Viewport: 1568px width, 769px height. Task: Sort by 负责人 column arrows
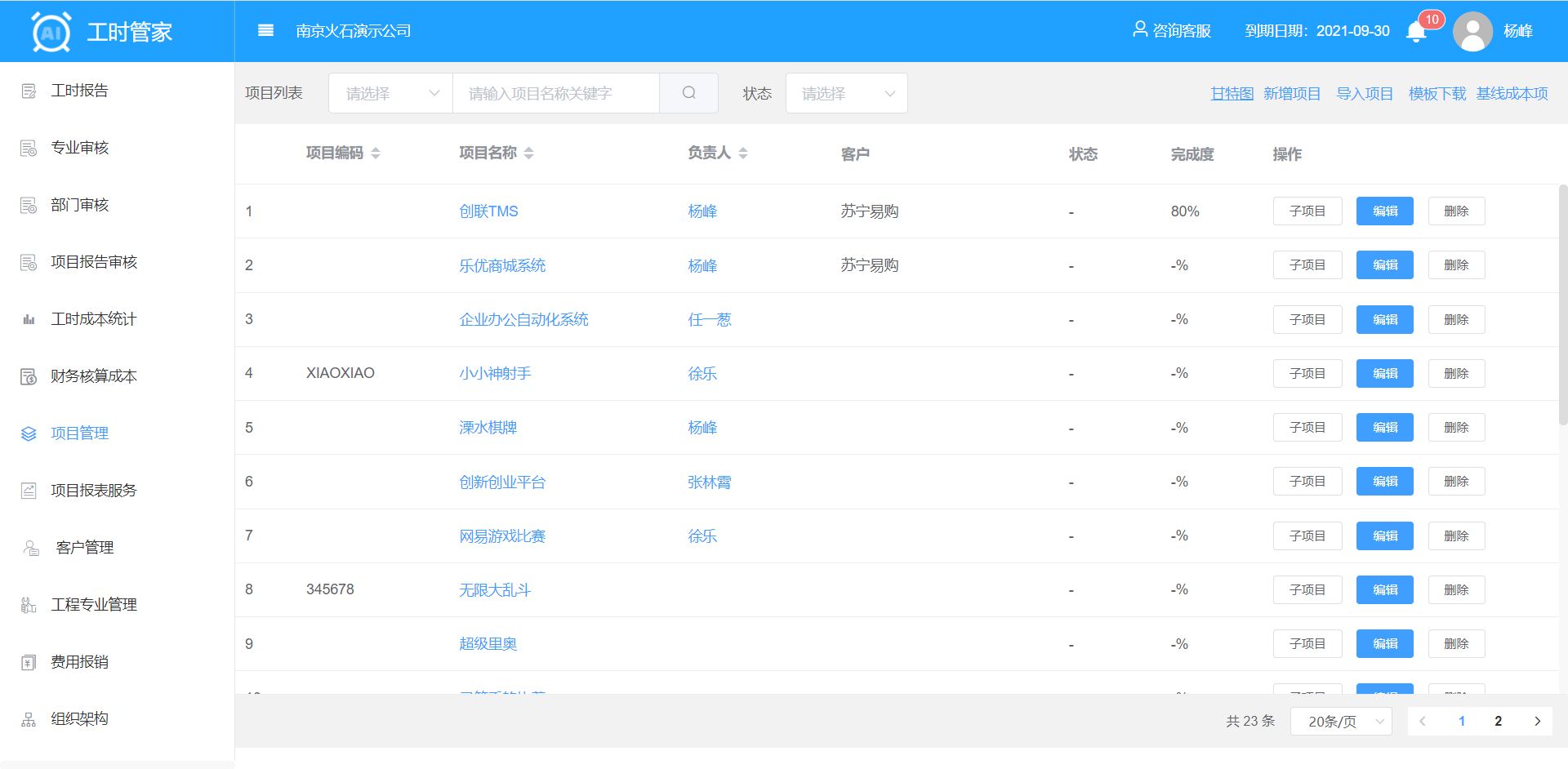[742, 153]
